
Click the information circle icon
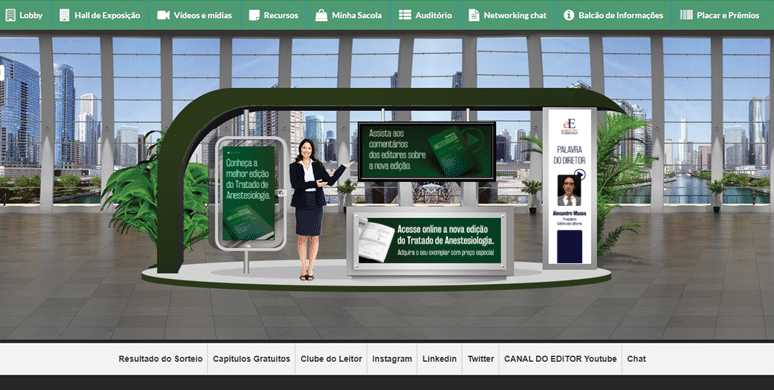[x=569, y=15]
